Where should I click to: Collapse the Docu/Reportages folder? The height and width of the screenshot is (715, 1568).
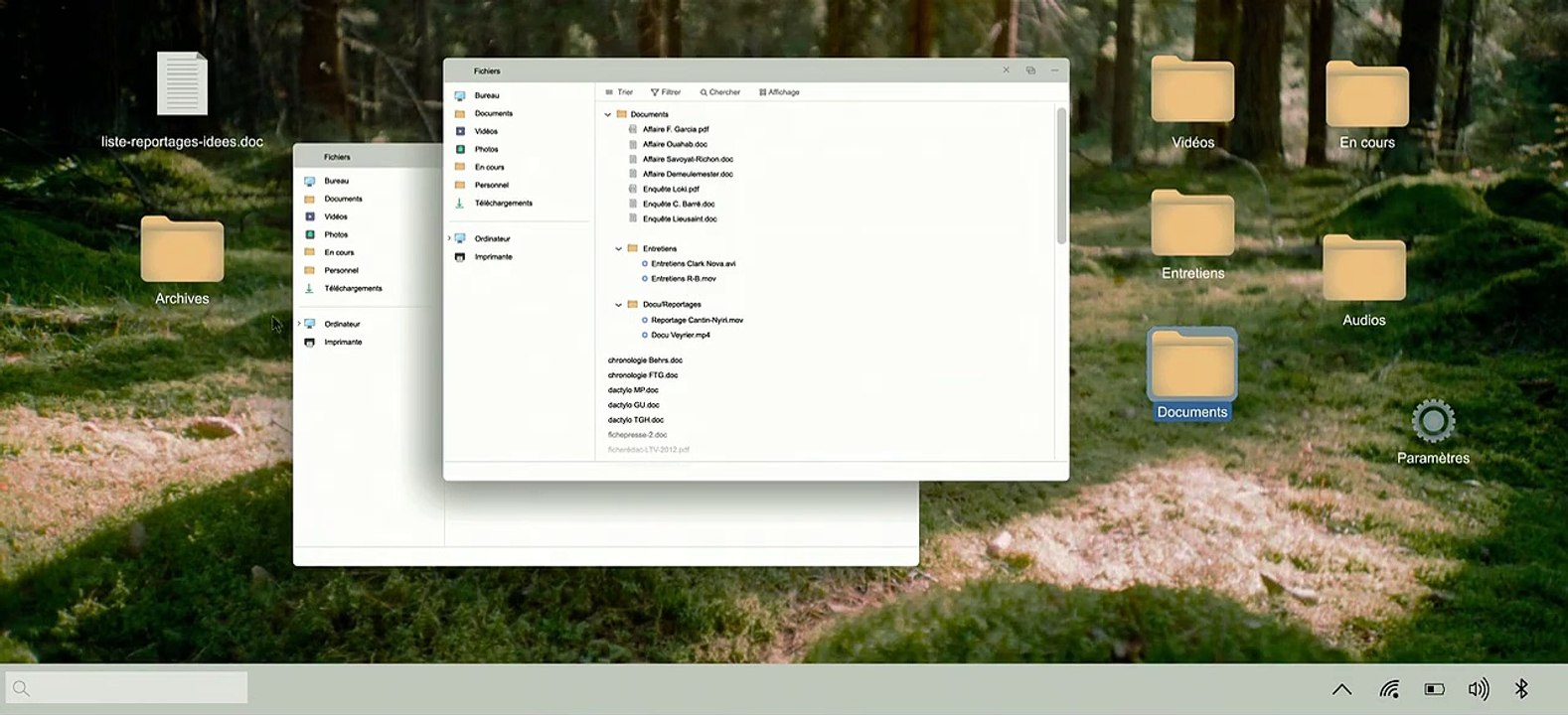[618, 305]
